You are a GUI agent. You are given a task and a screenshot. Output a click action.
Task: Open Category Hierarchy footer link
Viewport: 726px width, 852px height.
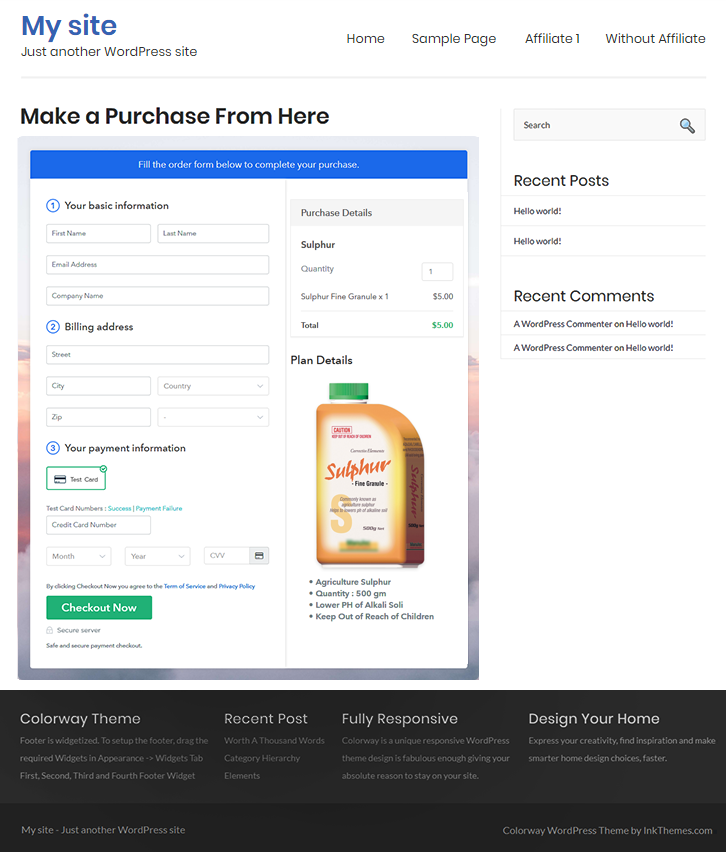coord(262,758)
